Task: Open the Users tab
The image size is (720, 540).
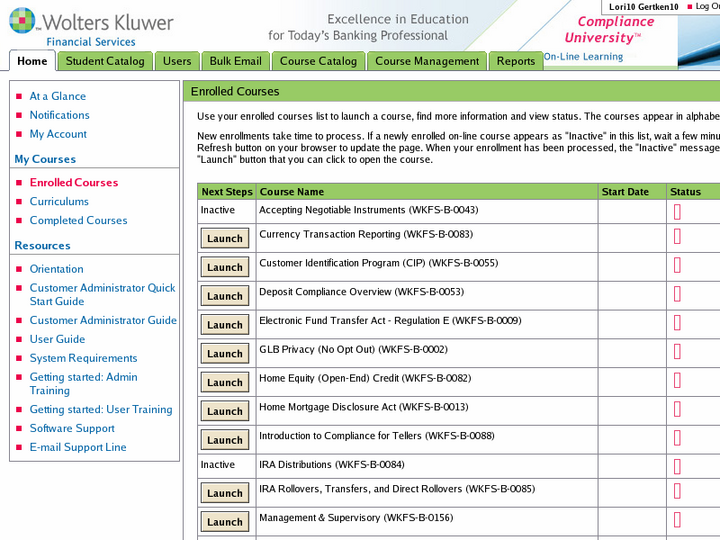Action: (177, 61)
